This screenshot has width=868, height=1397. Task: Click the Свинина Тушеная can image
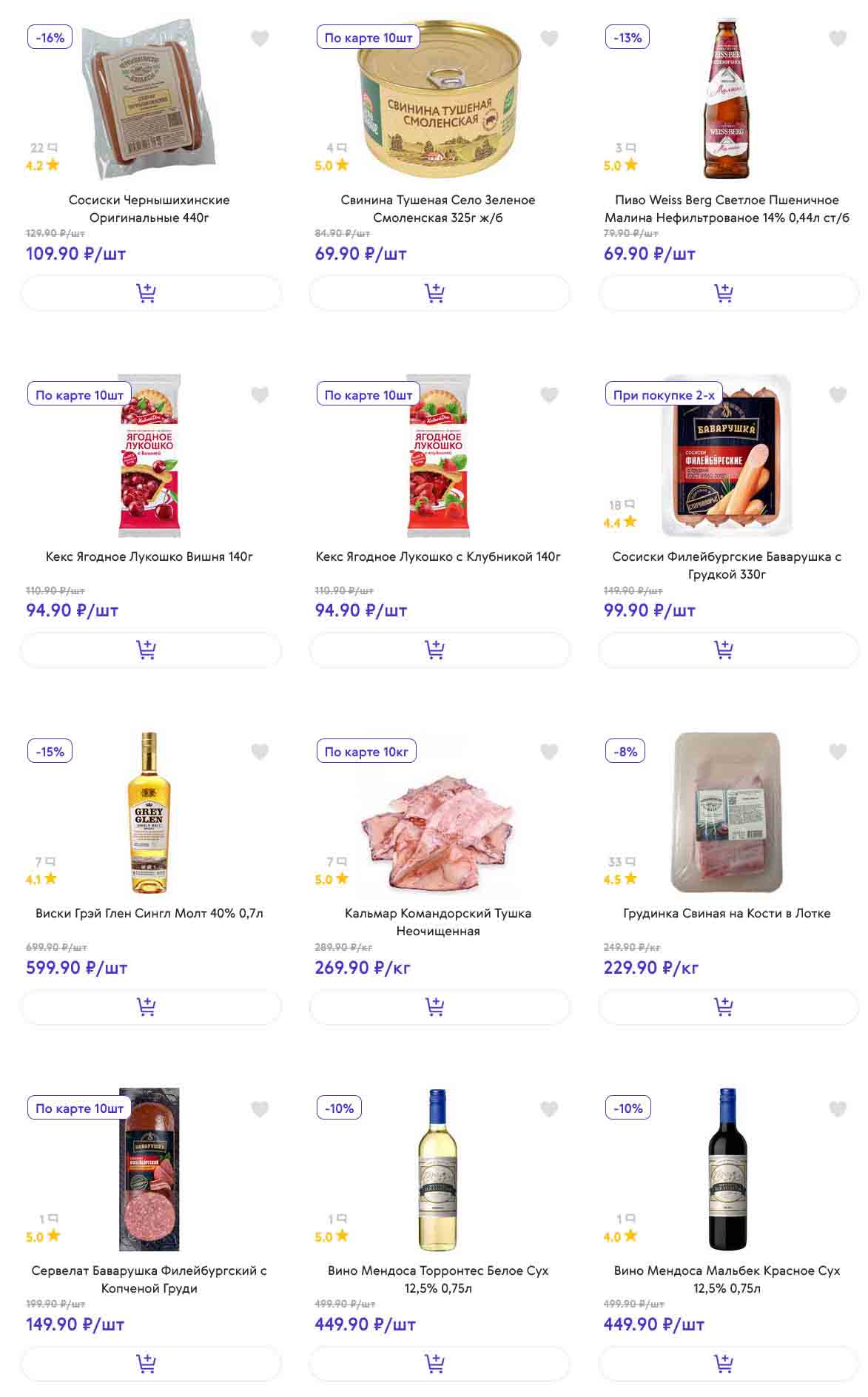[439, 100]
